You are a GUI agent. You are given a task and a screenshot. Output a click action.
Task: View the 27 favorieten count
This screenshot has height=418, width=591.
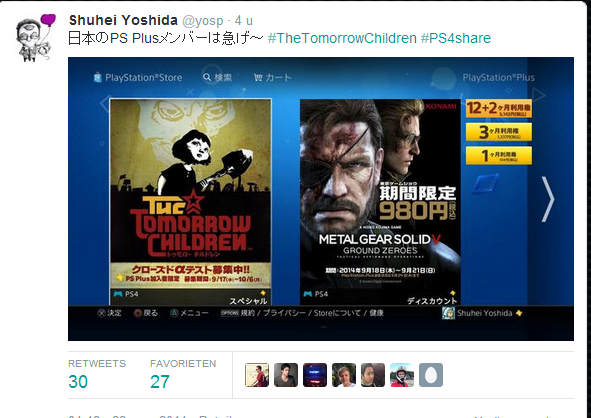(159, 381)
